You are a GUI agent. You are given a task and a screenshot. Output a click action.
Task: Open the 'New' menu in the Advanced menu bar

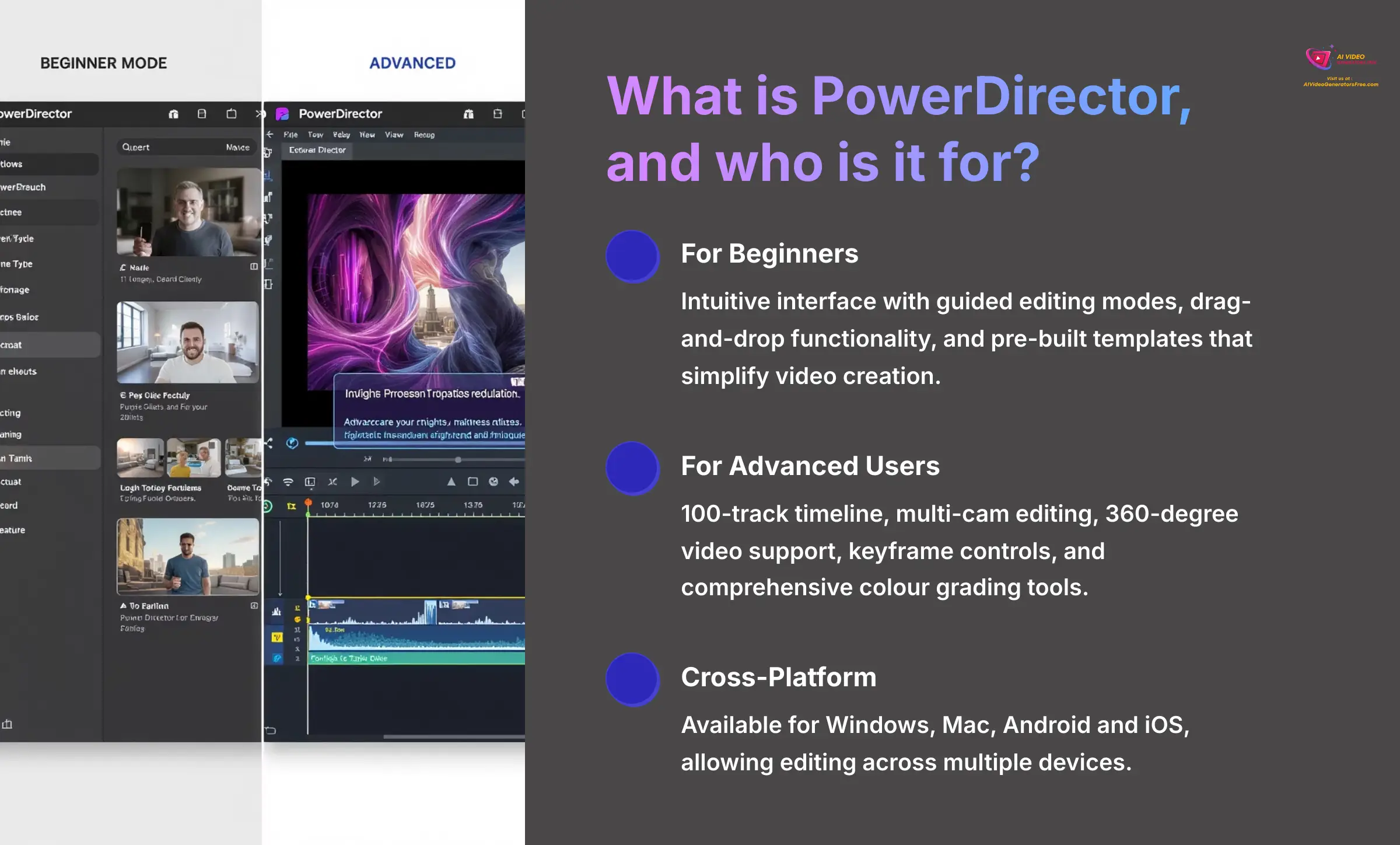click(x=367, y=135)
